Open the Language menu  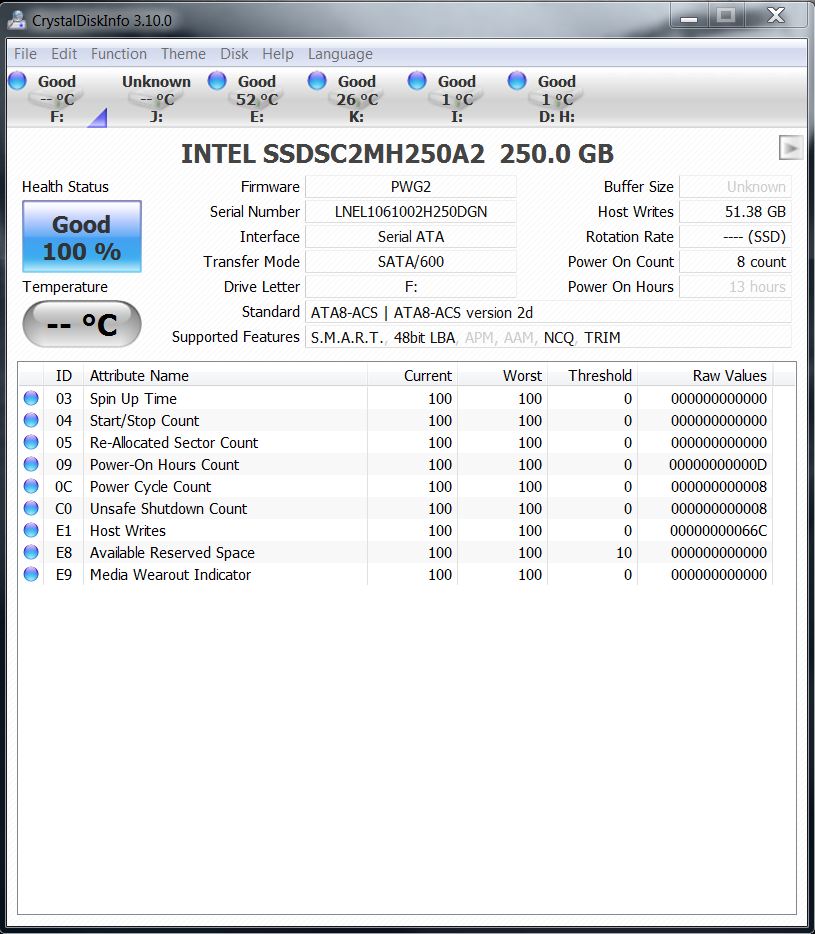[340, 54]
